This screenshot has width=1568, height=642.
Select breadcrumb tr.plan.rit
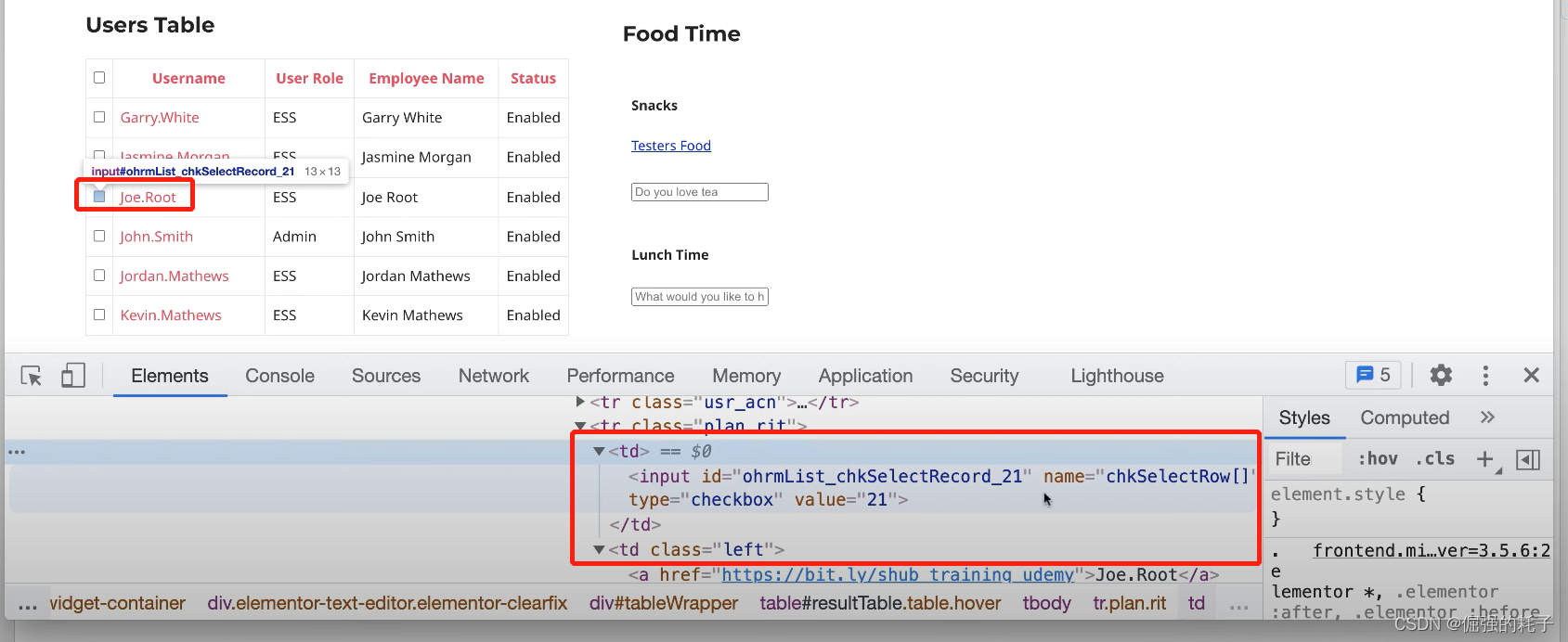[1129, 604]
